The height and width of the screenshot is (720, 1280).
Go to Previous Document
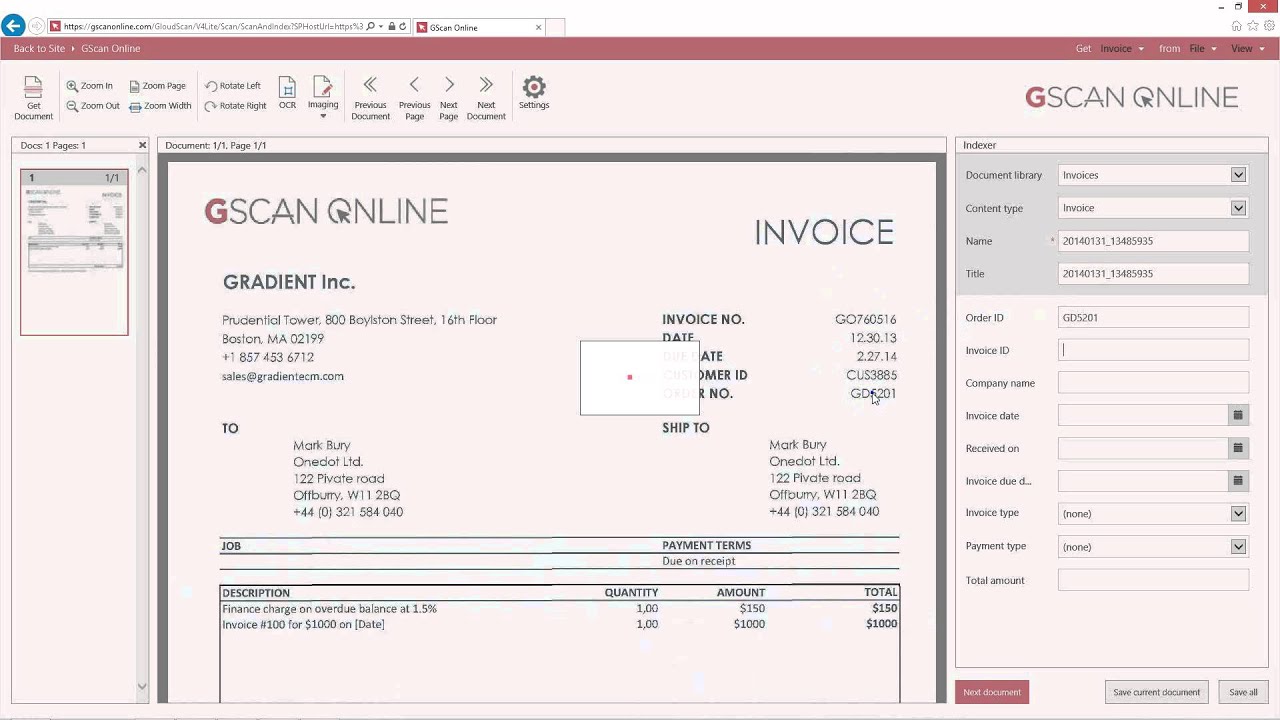tap(370, 98)
